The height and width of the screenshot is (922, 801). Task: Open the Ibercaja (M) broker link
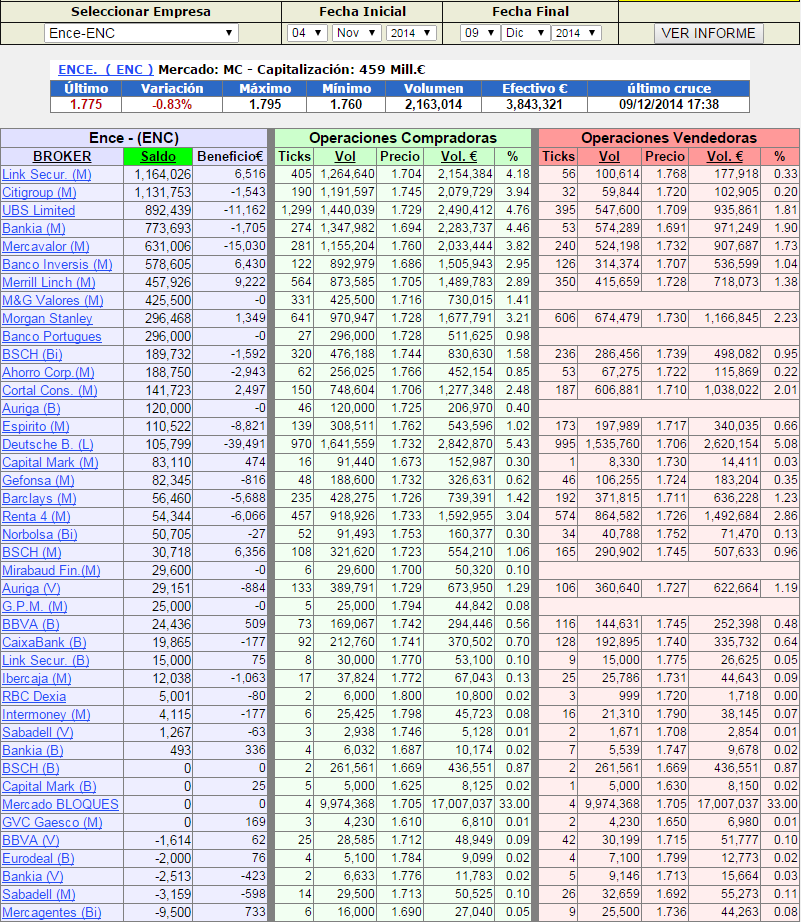click(36, 679)
